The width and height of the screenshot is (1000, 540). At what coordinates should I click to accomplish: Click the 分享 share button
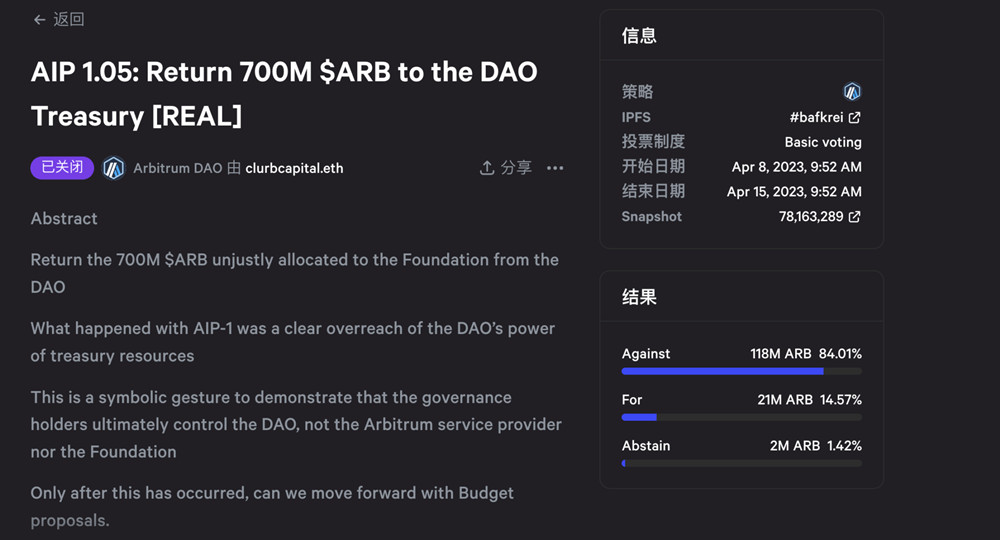coord(516,168)
